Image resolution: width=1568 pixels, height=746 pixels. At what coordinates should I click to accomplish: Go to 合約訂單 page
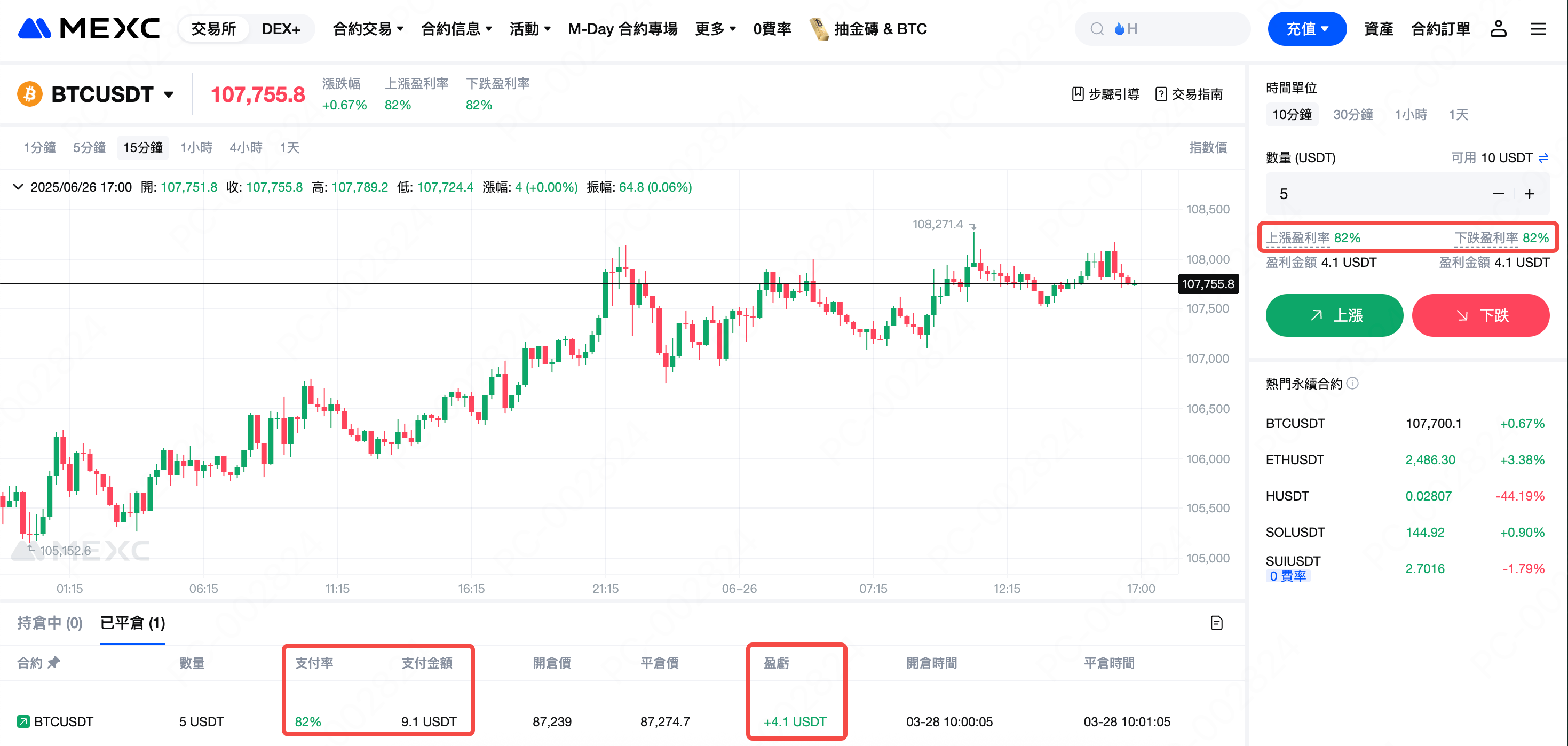[1440, 29]
